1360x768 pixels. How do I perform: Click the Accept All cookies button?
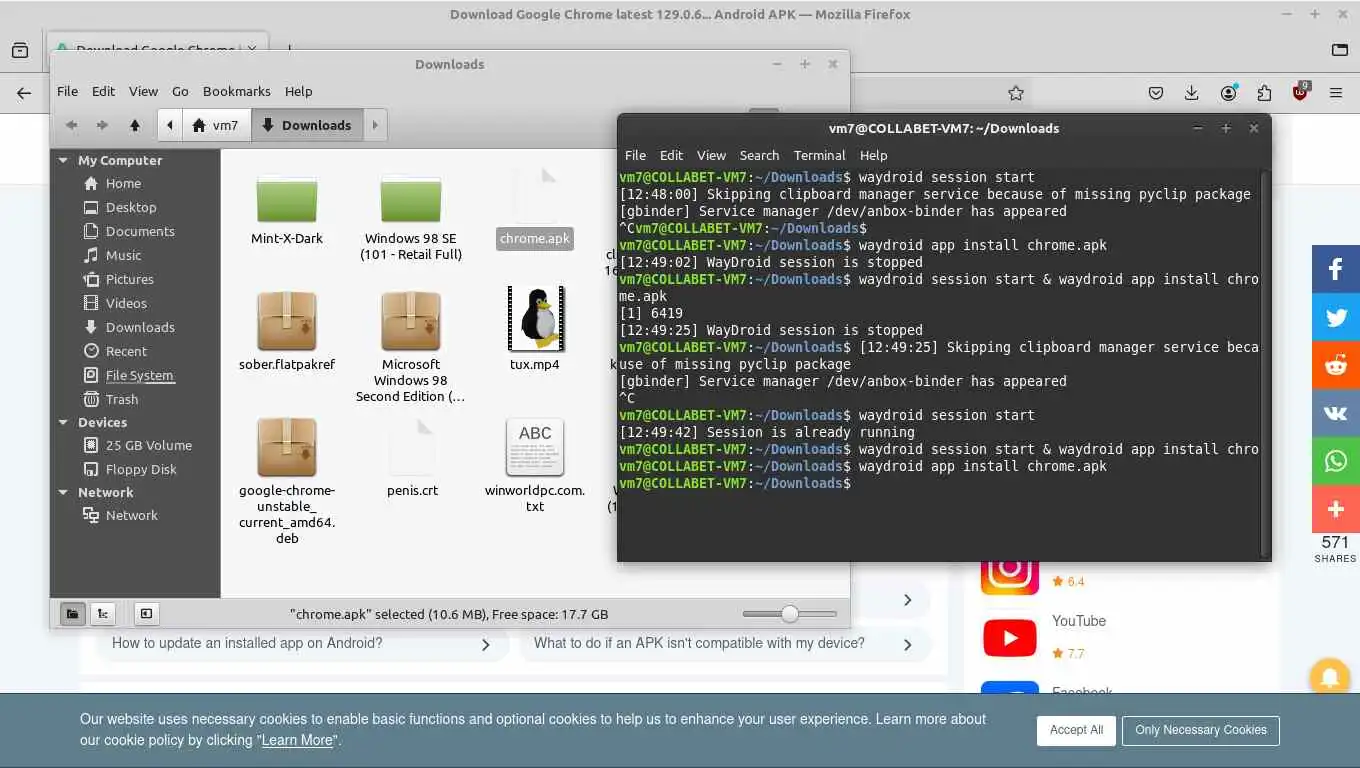click(1076, 730)
